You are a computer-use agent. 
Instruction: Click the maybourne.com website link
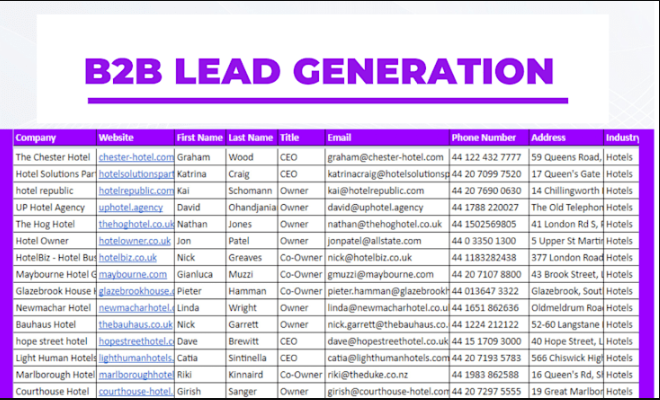(133, 275)
